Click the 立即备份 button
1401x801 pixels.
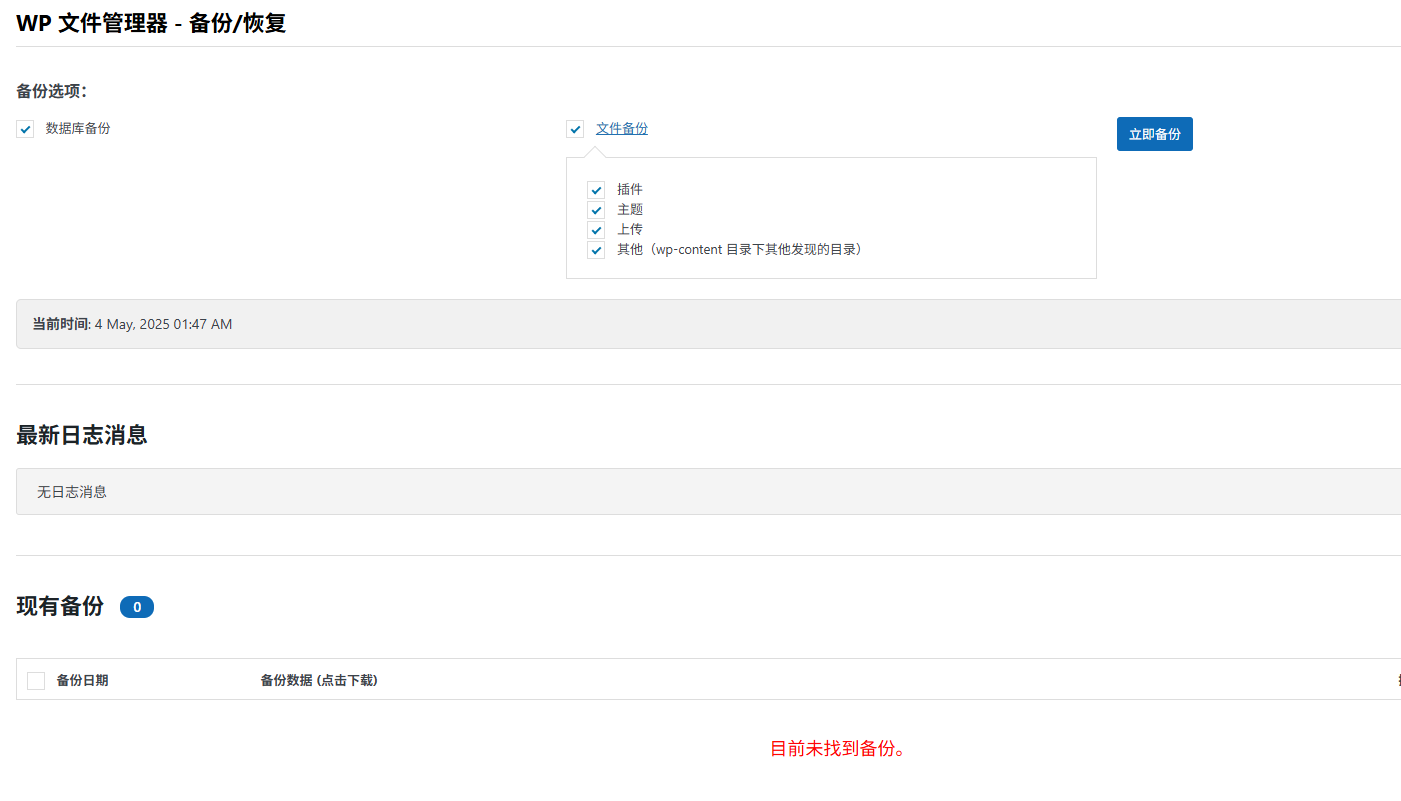point(1155,134)
